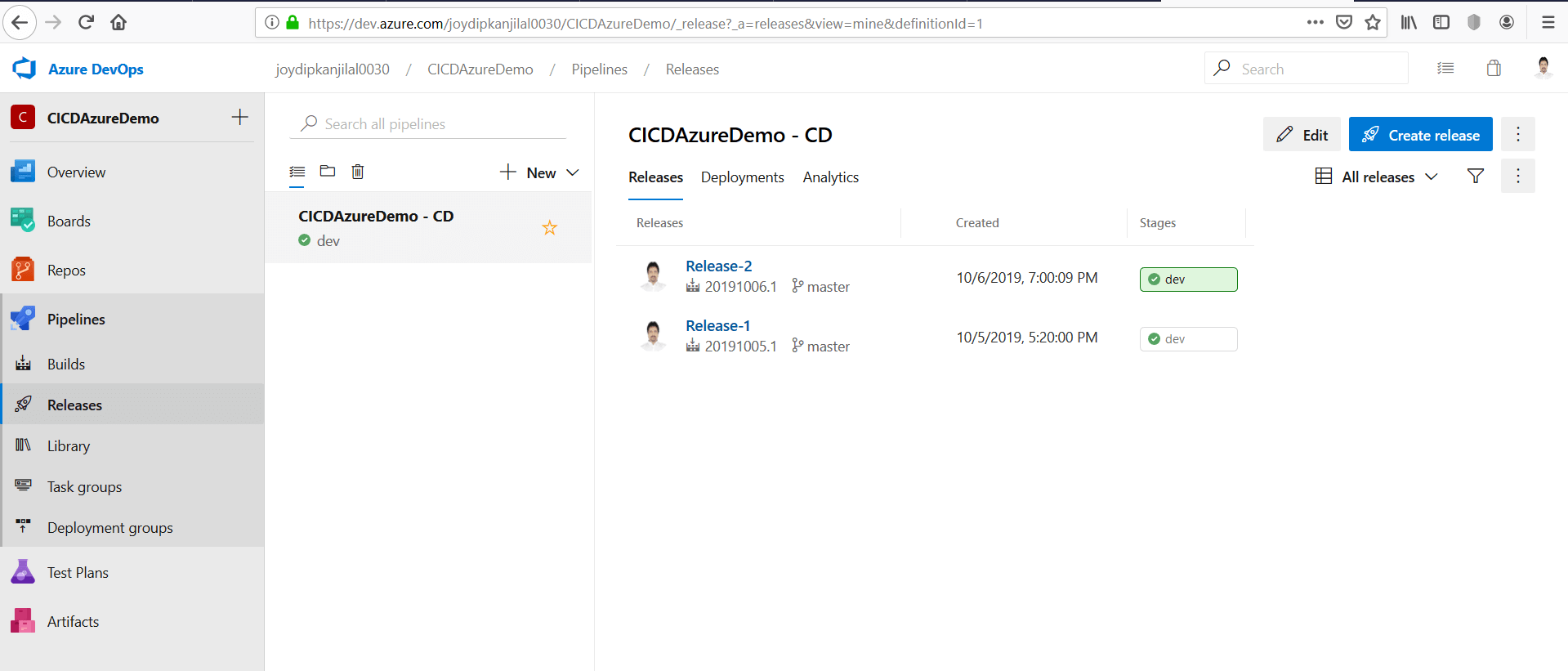Open Repos in the sidebar

coord(132,270)
